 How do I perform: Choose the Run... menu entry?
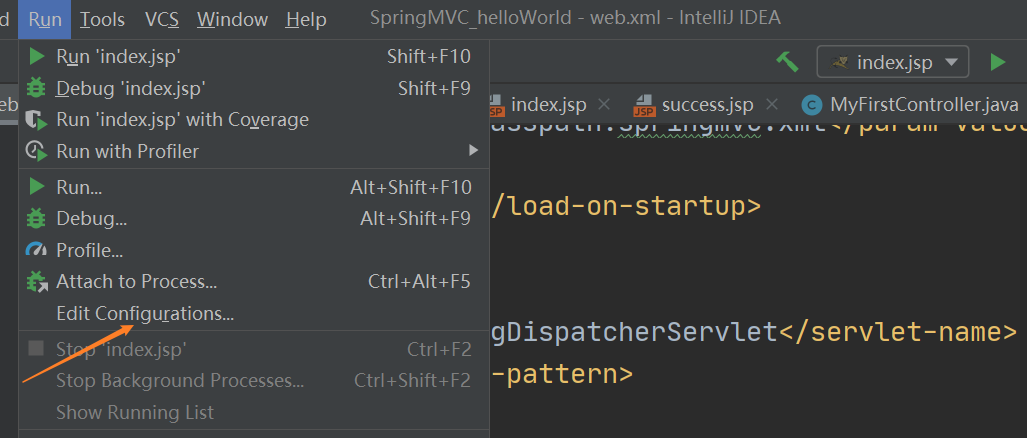pos(254,187)
